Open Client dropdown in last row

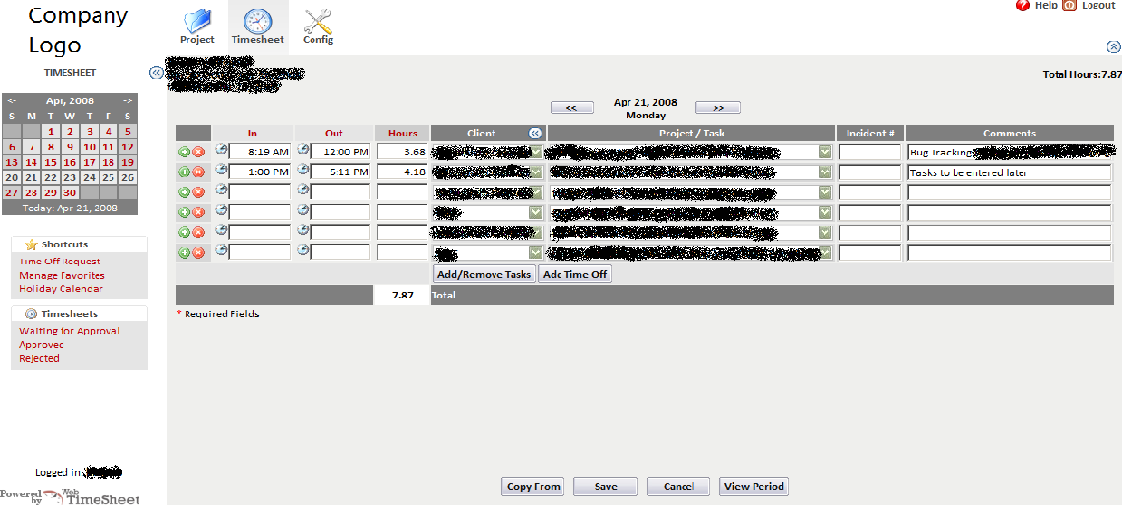click(x=536, y=252)
